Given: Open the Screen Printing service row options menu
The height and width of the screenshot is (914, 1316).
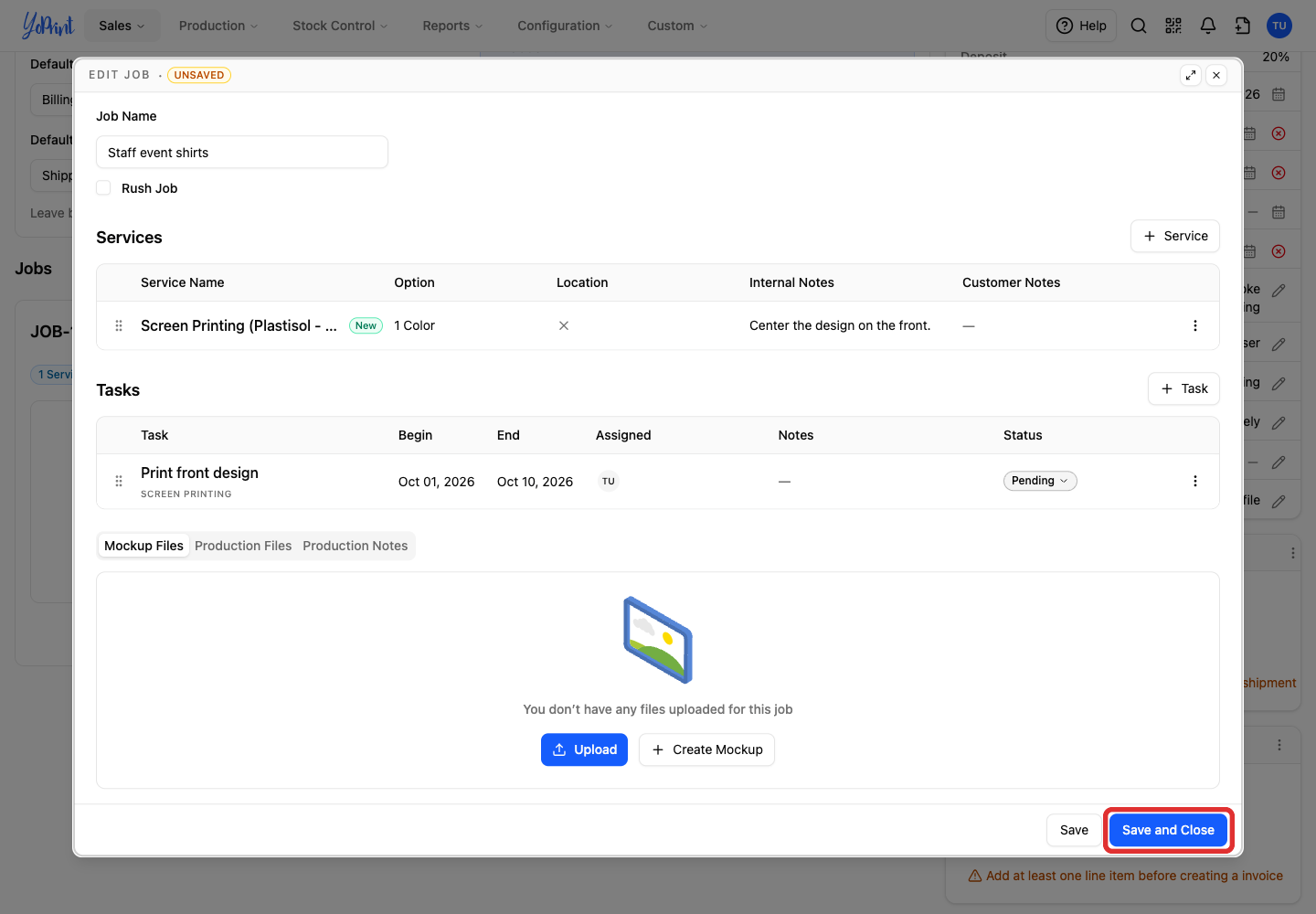Looking at the screenshot, I should [x=1195, y=325].
